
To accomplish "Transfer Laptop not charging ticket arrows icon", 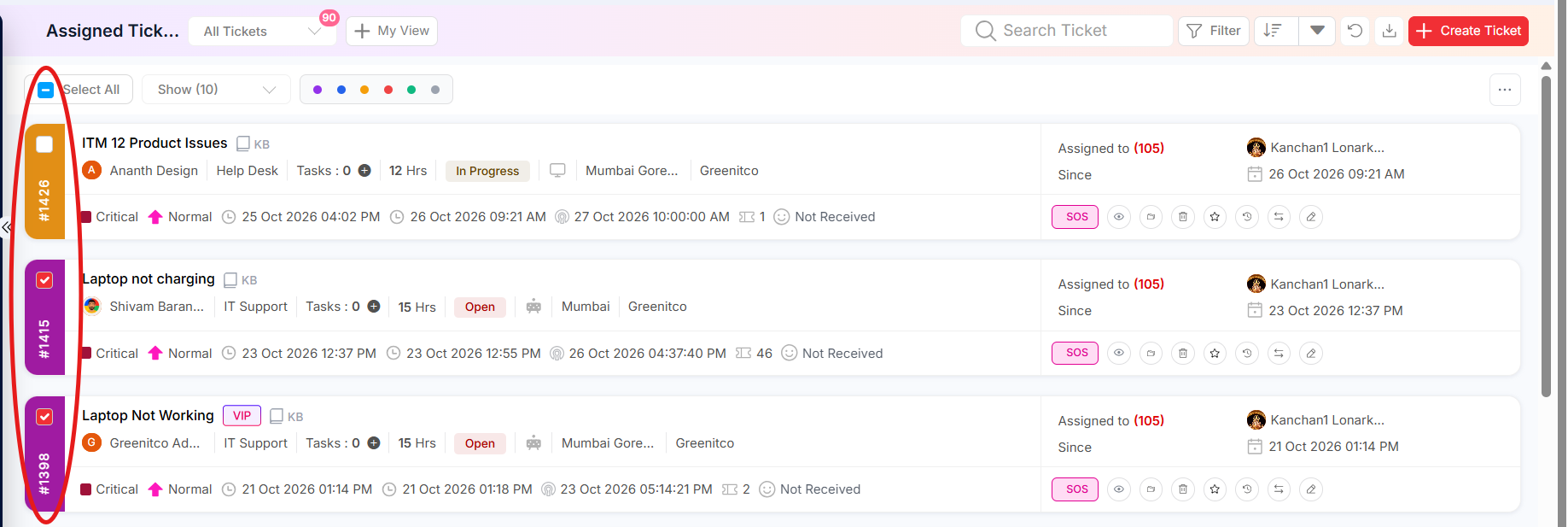I will [x=1279, y=353].
